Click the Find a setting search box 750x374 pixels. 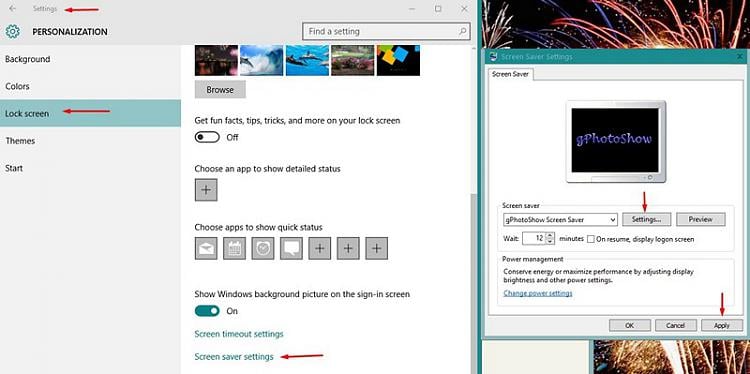pos(386,32)
